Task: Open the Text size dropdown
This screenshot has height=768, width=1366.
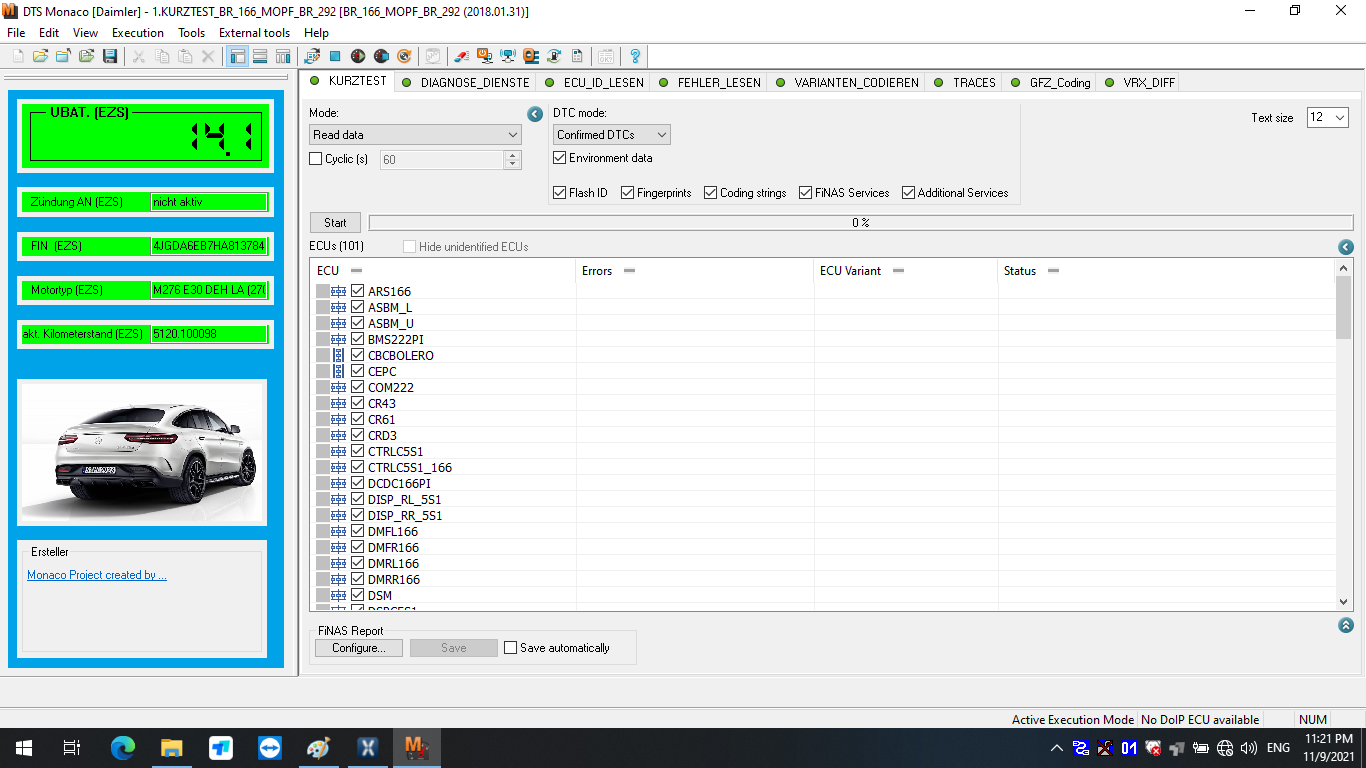Action: click(1327, 117)
